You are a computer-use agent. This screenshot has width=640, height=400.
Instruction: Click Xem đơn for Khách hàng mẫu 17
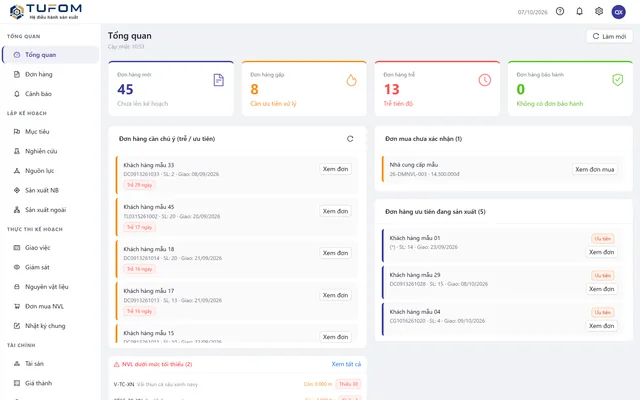click(x=336, y=295)
